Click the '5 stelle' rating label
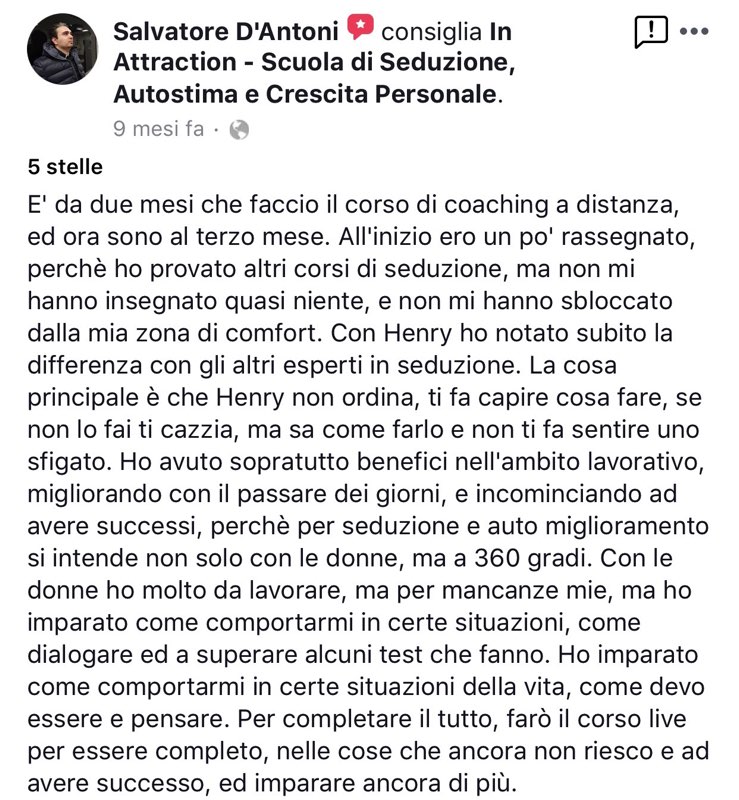The height and width of the screenshot is (800, 739). (x=65, y=167)
